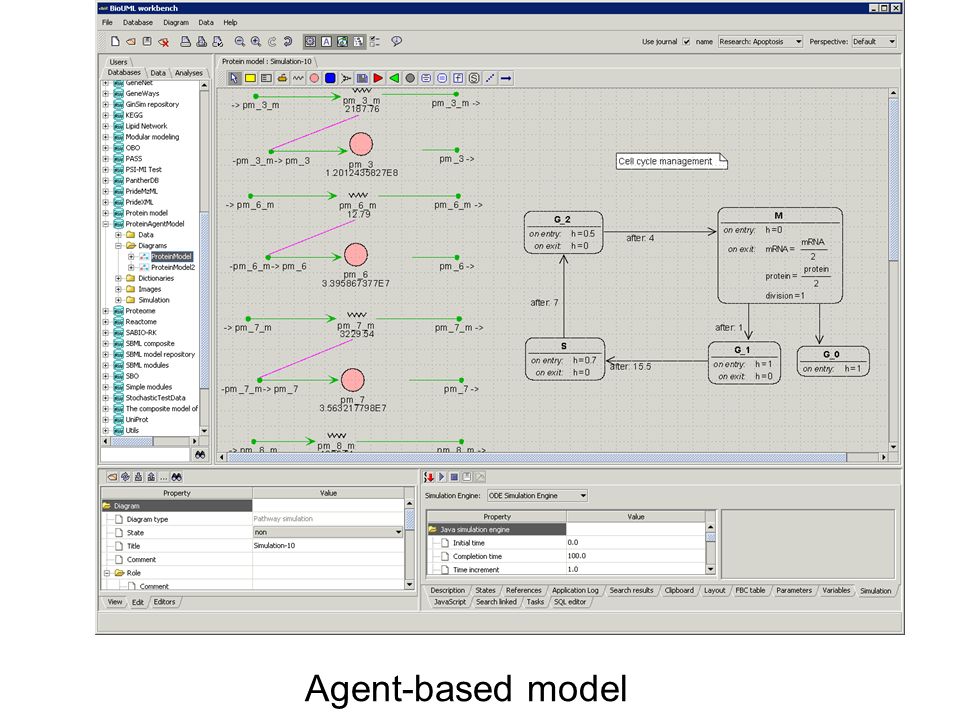Click the G_2 state box
The height and width of the screenshot is (720, 960).
[x=563, y=233]
